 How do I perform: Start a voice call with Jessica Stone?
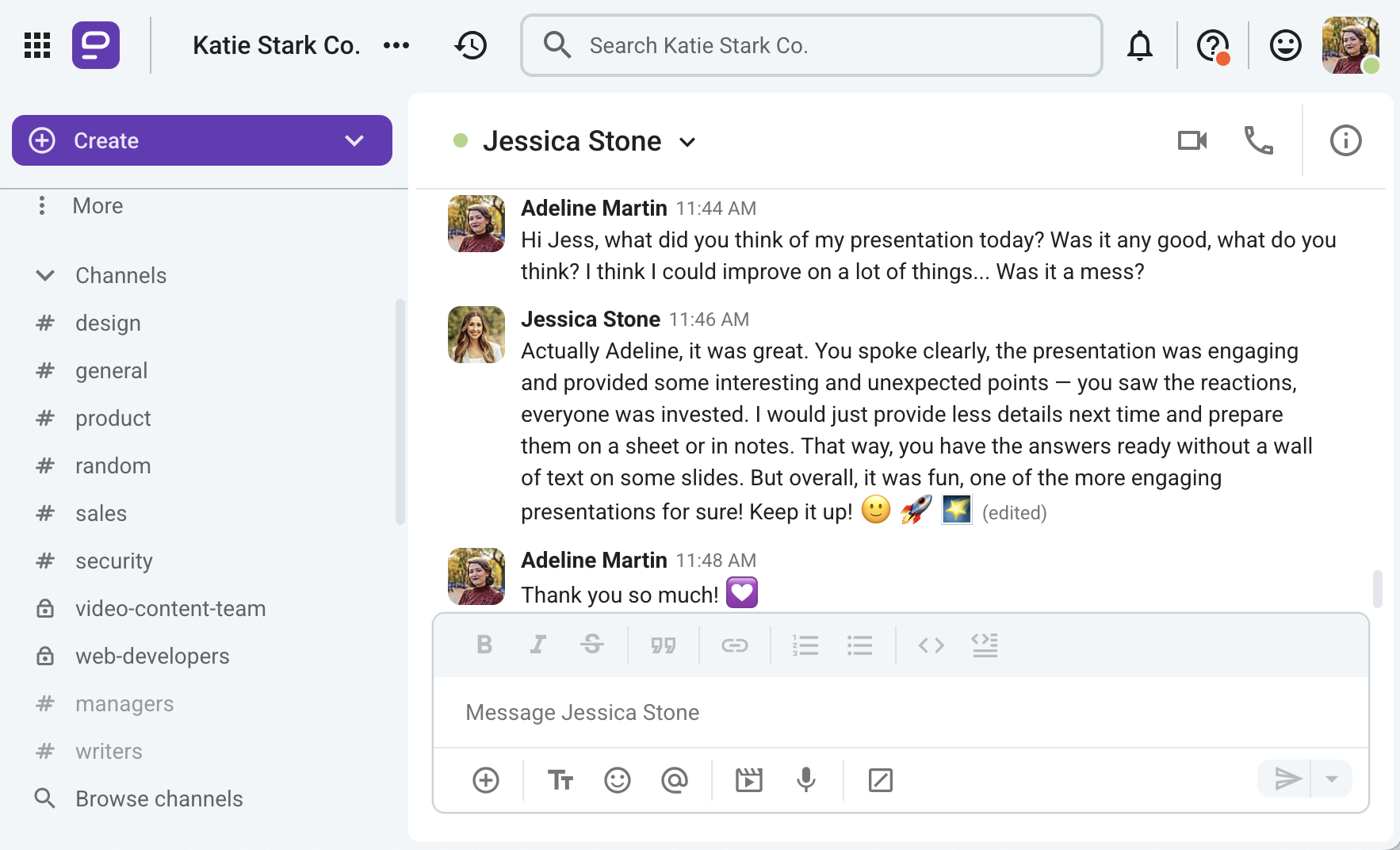tap(1259, 140)
